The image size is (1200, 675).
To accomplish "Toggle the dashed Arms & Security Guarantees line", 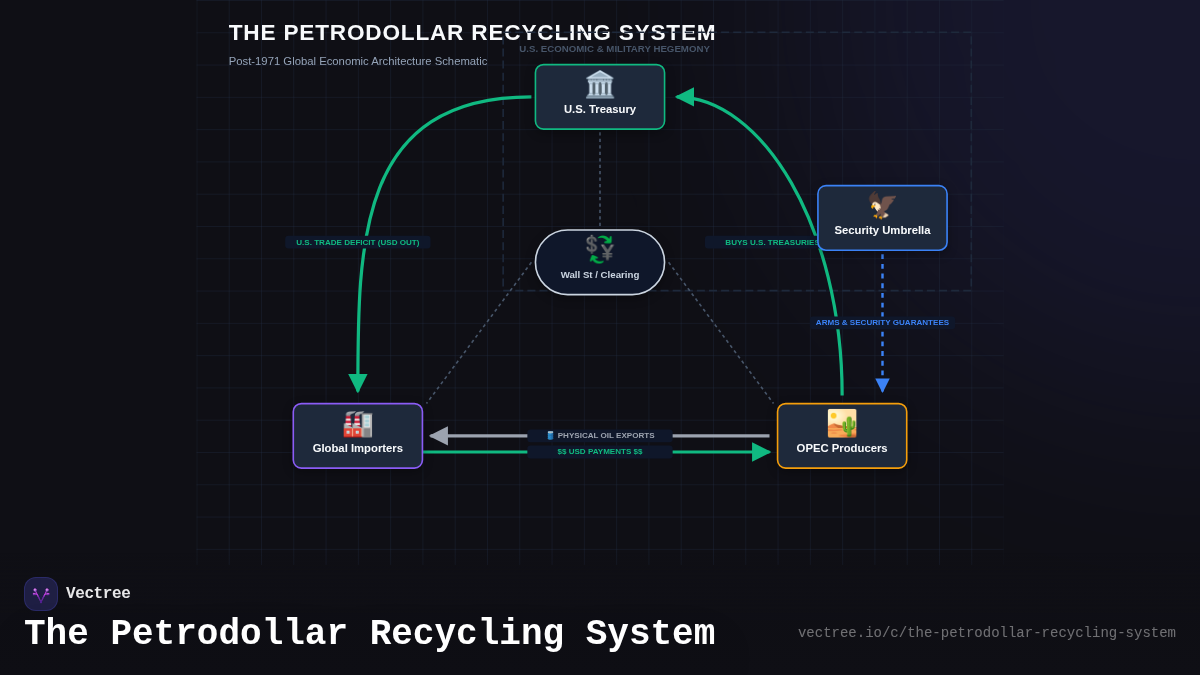I will 881,322.
